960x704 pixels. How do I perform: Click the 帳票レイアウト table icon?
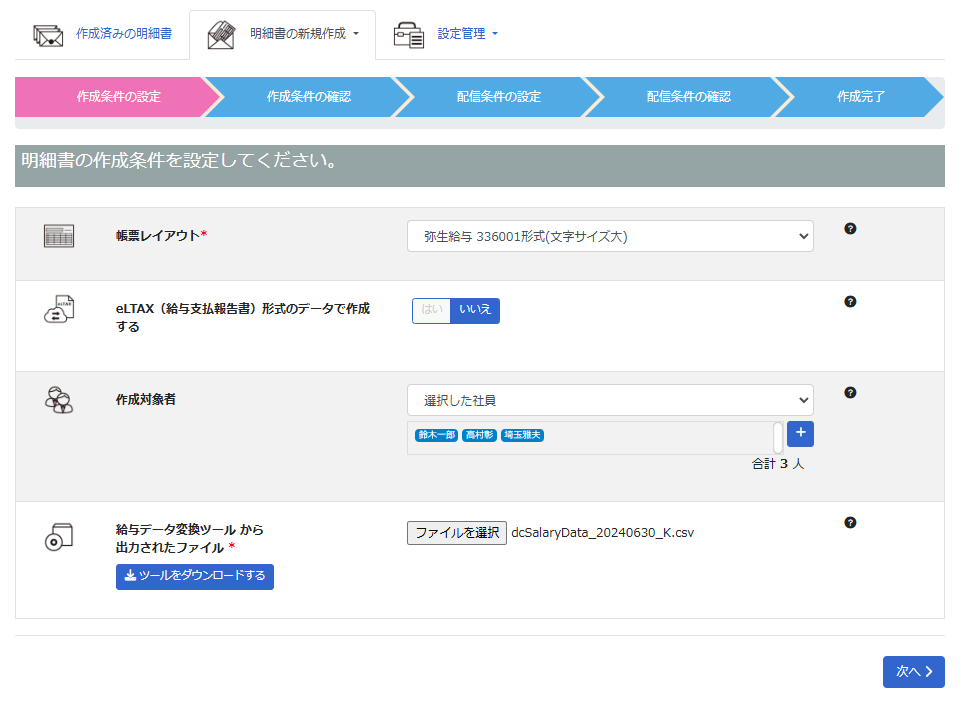pos(59,237)
